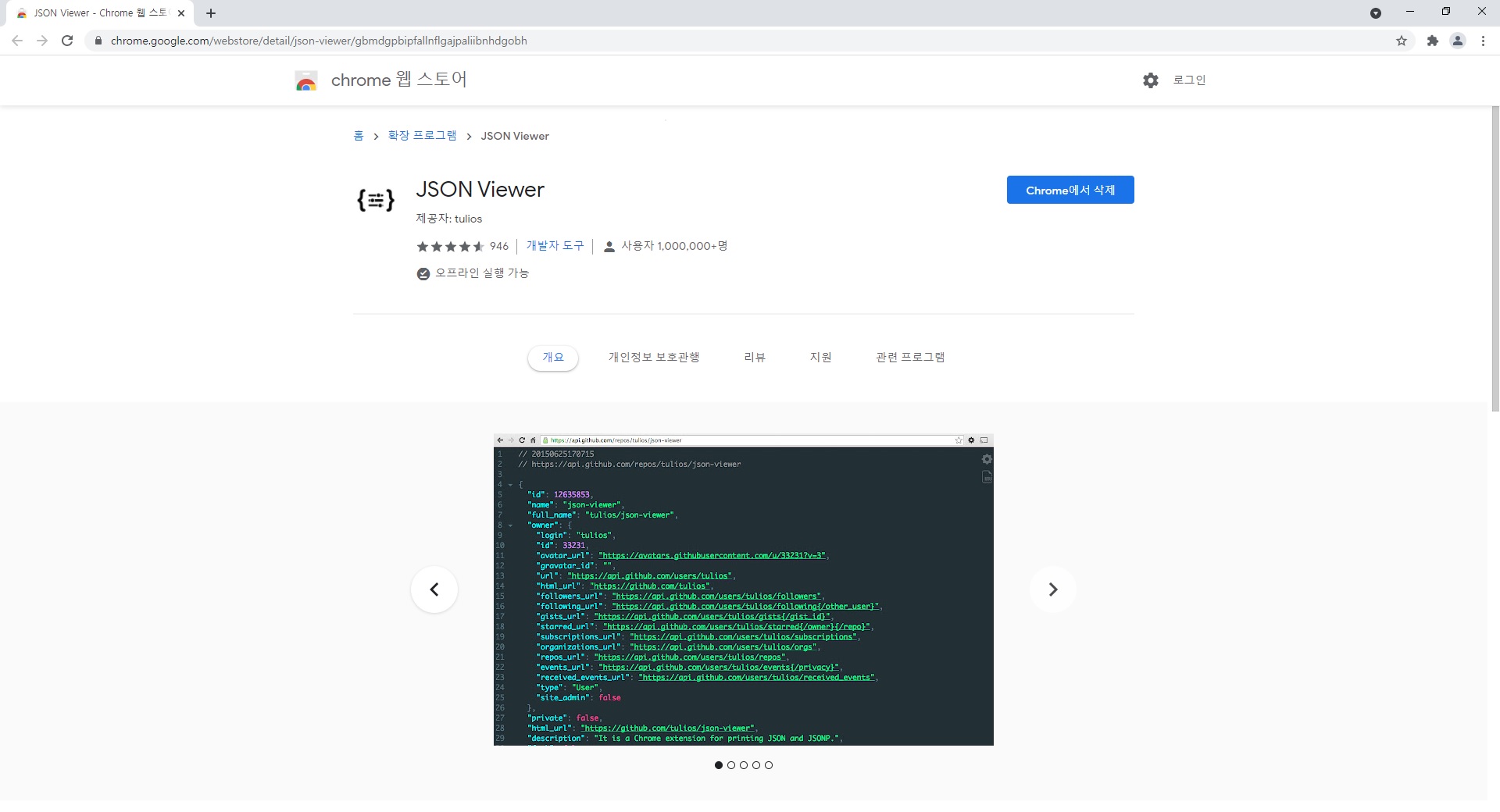The height and width of the screenshot is (812, 1500).
Task: Open a new browser tab
Action: click(x=211, y=13)
